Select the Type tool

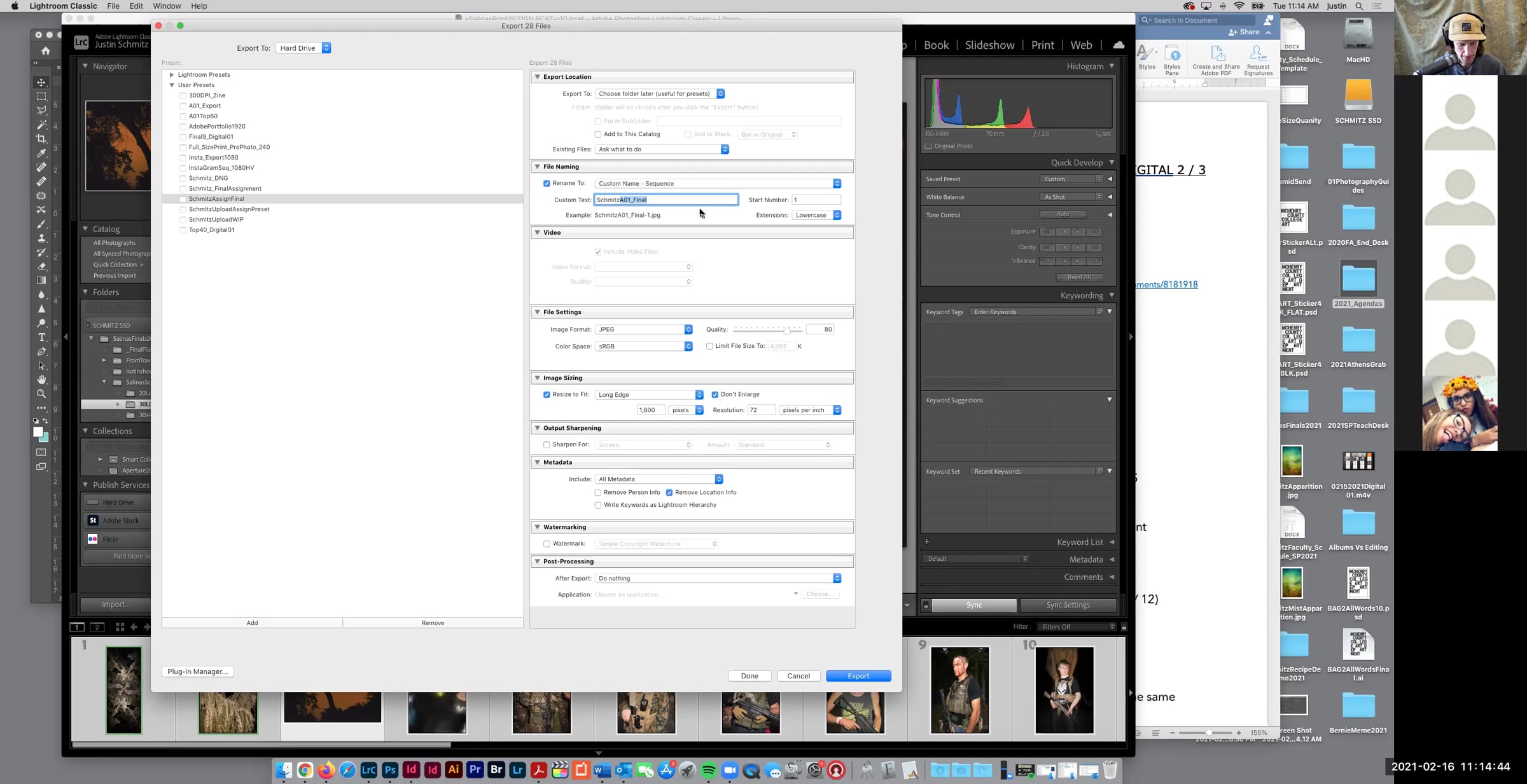tap(41, 337)
